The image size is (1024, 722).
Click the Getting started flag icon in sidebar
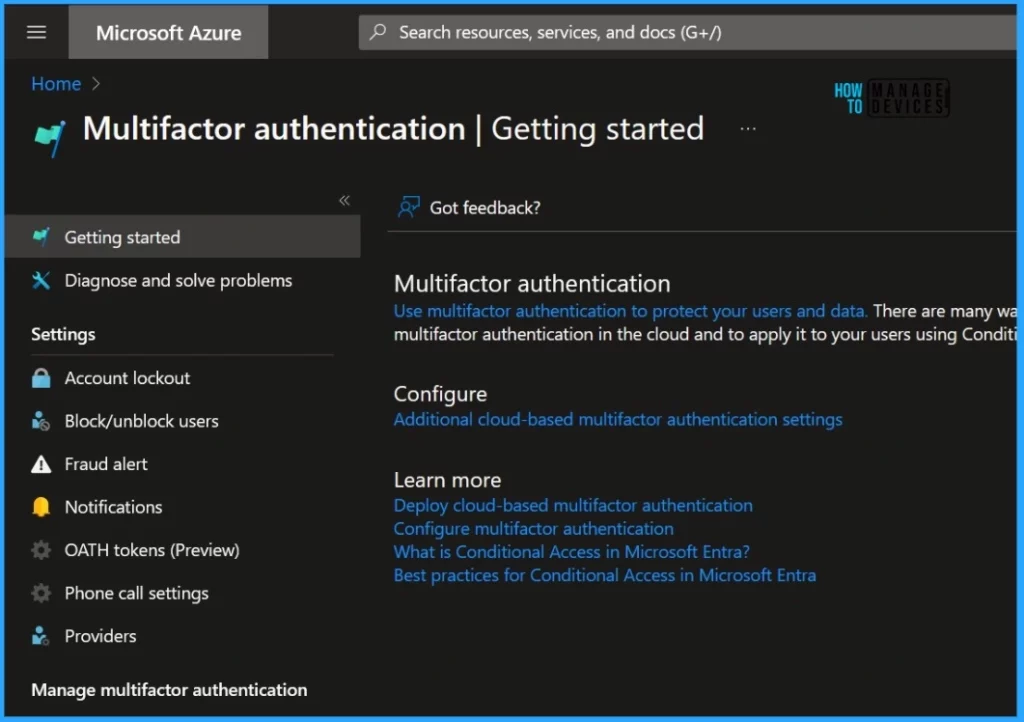[x=41, y=236]
